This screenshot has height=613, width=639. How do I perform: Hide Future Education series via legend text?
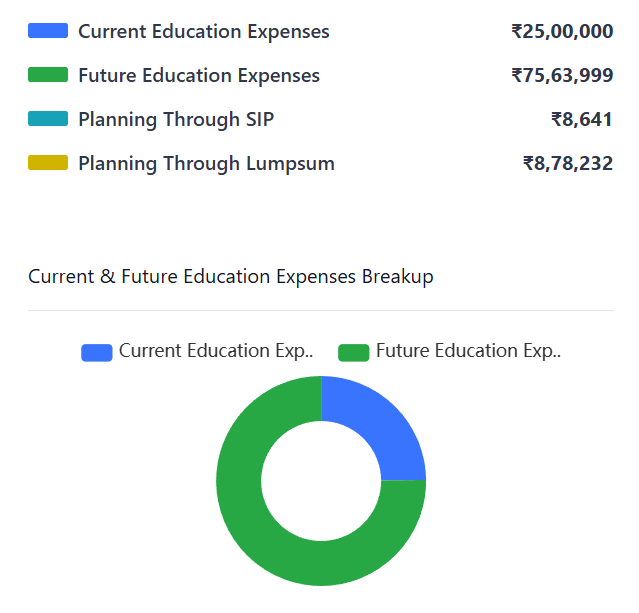click(468, 351)
